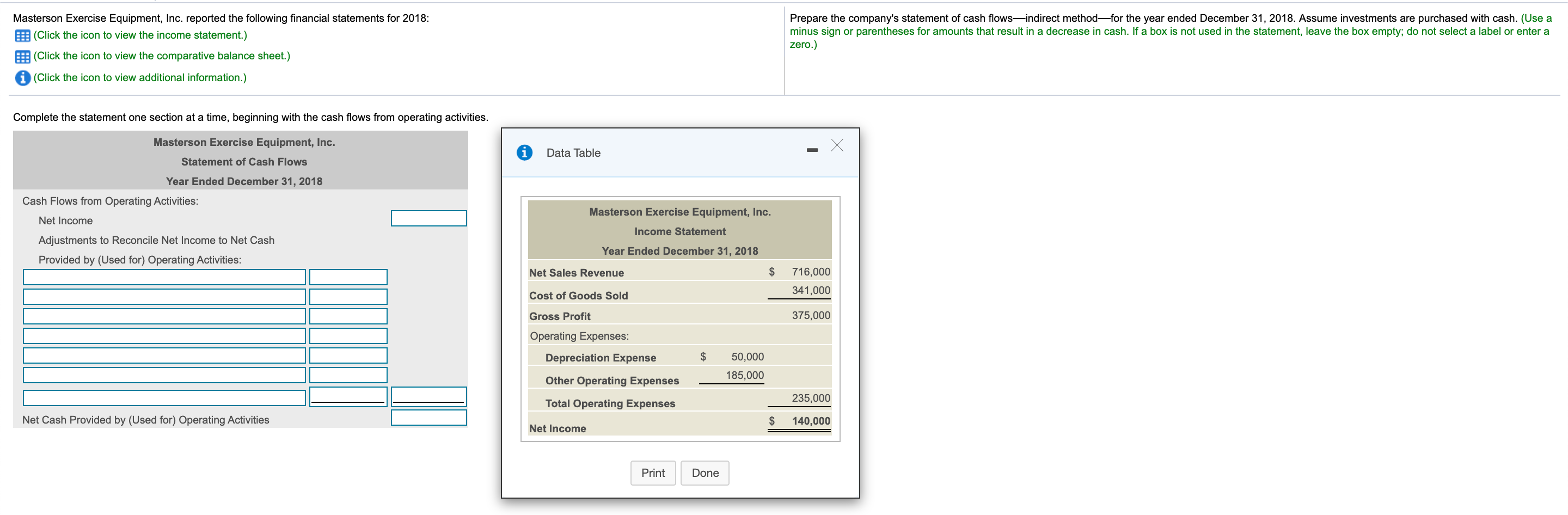
Task: Select the fifth adjustment amount box
Action: point(348,355)
